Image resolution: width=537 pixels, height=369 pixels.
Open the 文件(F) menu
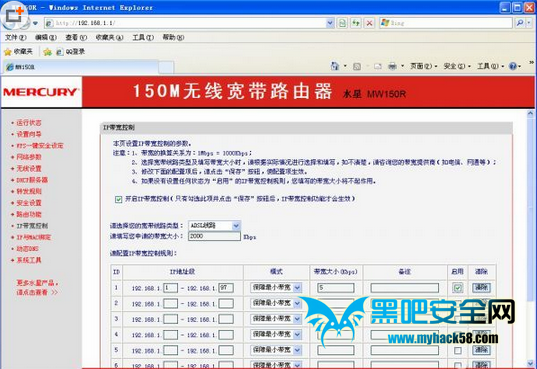(x=16, y=37)
